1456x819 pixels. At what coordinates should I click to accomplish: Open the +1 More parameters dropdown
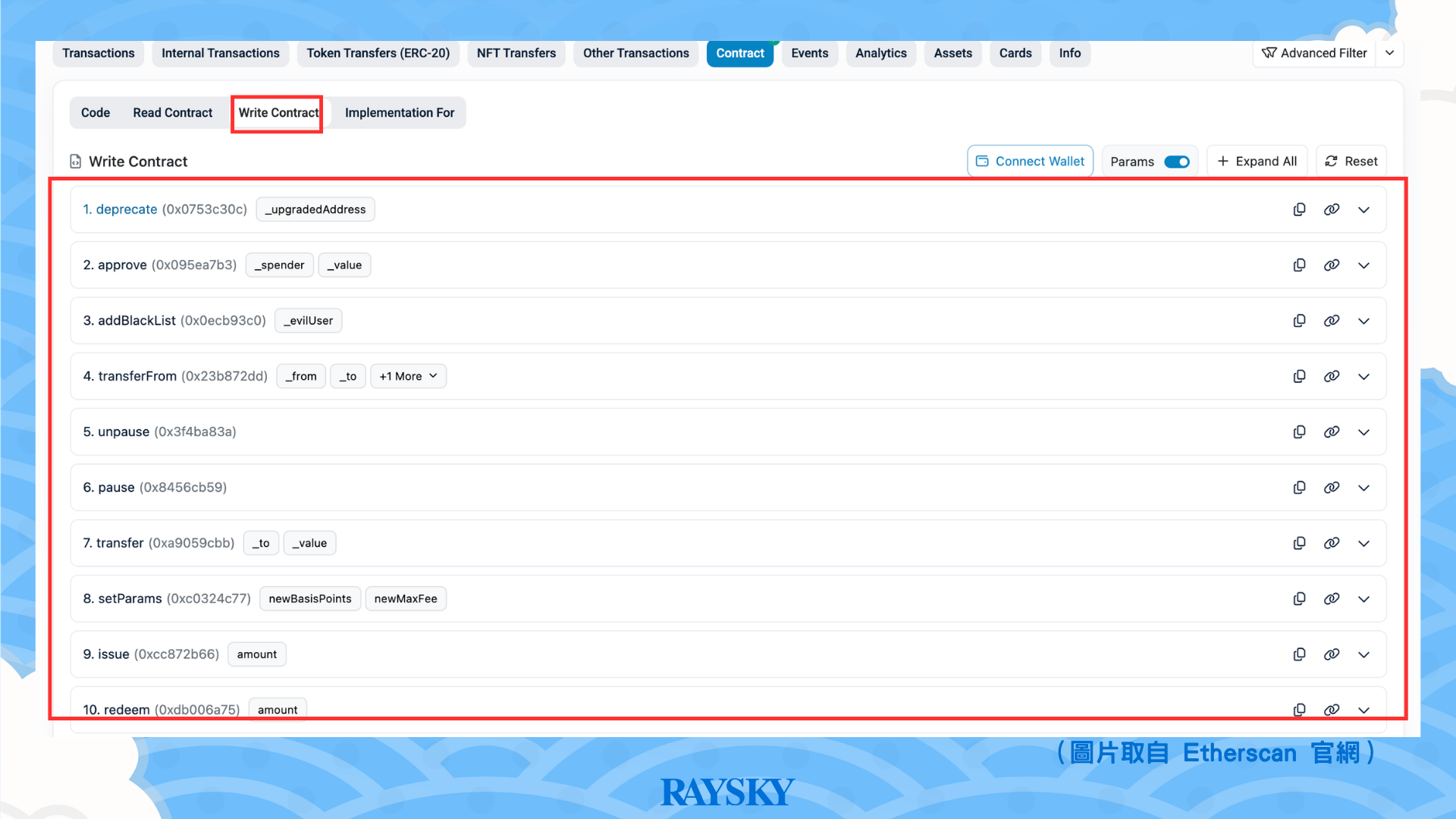408,376
